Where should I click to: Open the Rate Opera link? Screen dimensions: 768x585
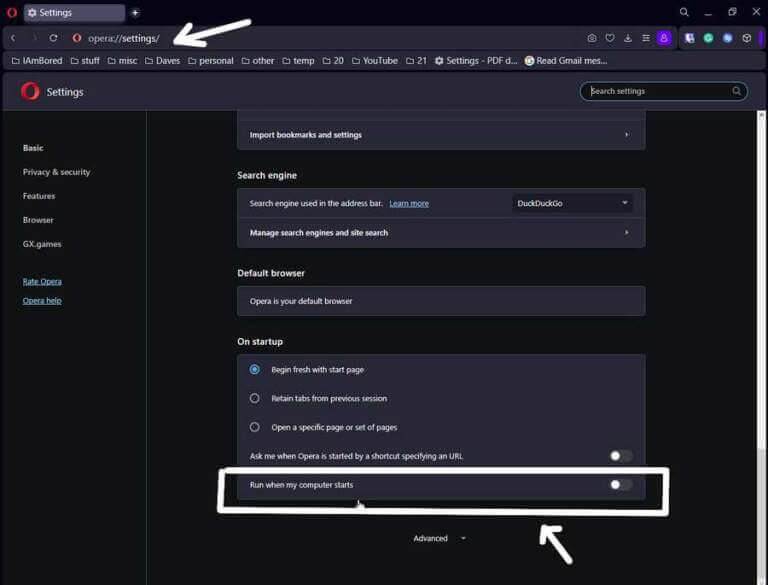pos(42,282)
